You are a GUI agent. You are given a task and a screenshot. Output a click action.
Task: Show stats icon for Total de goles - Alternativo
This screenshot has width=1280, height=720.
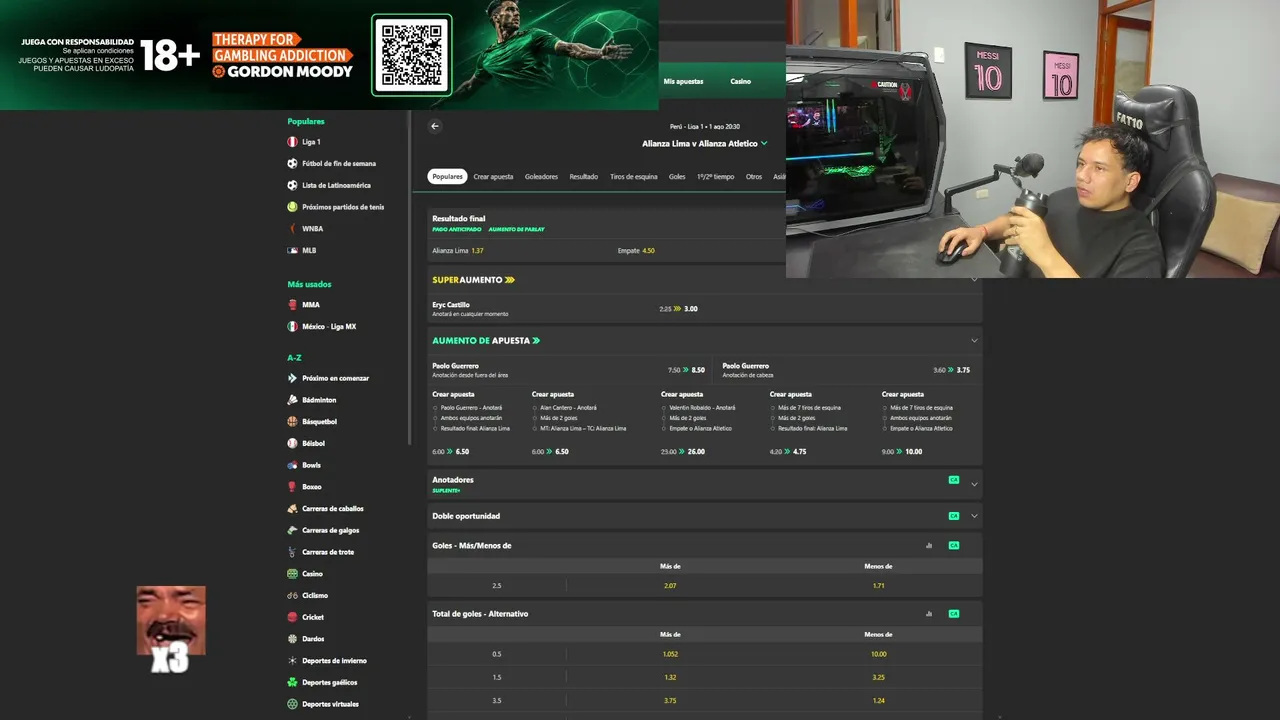tap(929, 613)
